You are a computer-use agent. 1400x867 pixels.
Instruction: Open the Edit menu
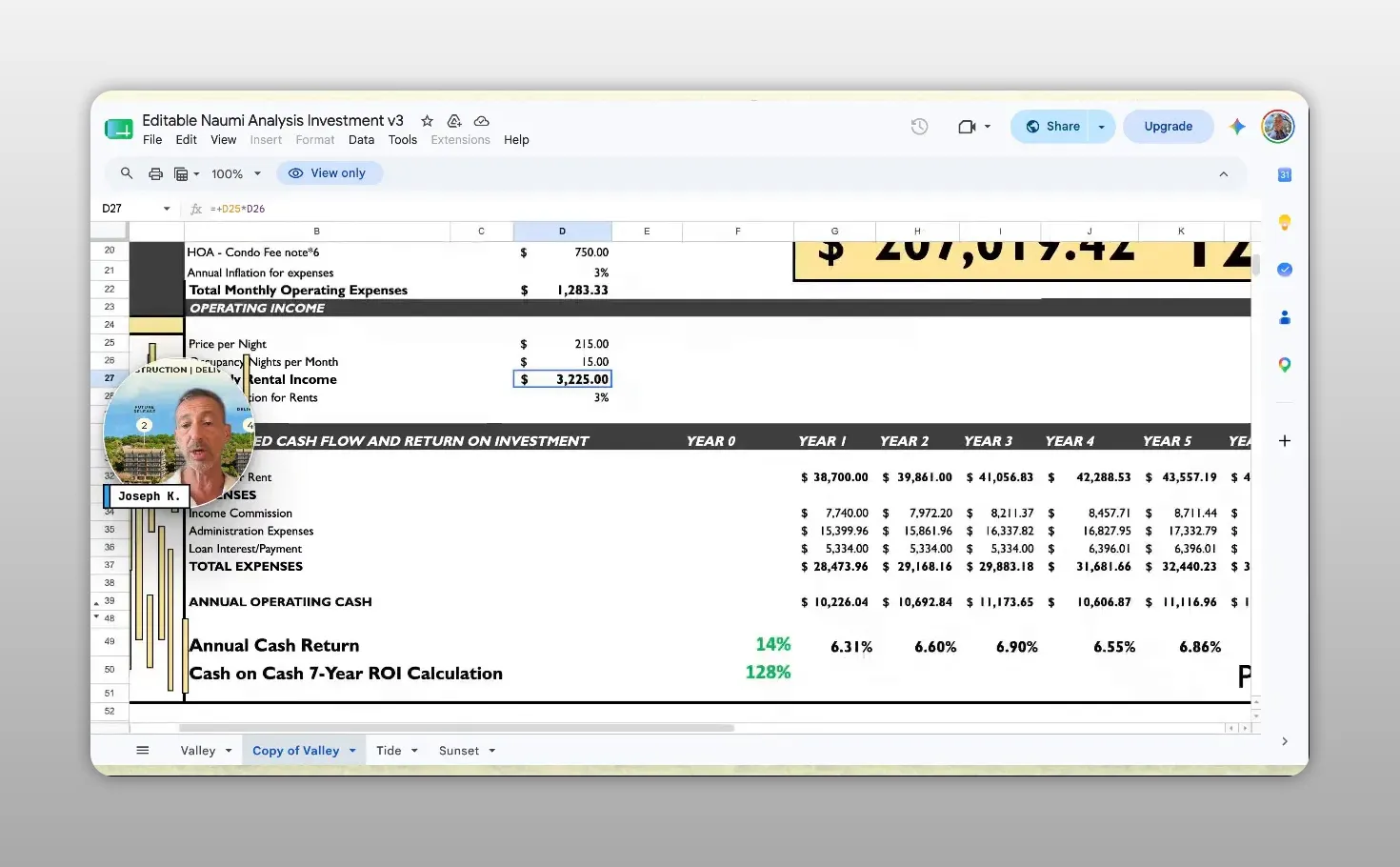pos(186,140)
